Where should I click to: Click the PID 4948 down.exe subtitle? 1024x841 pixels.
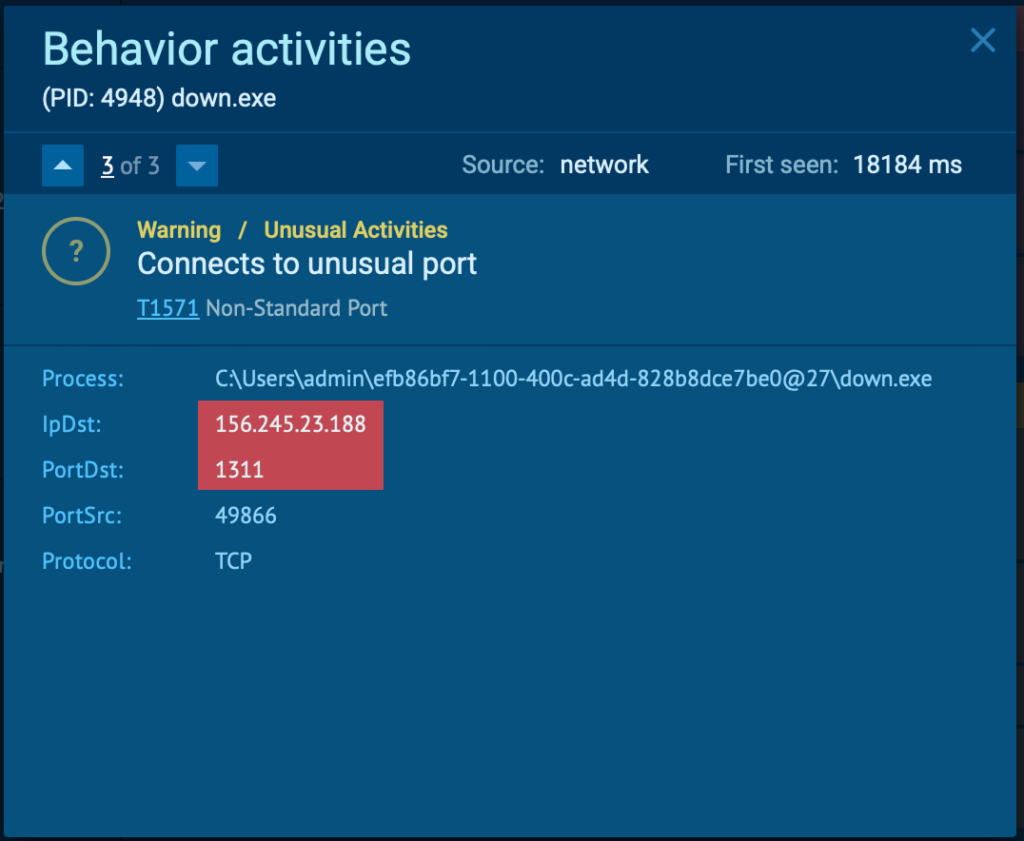159,98
